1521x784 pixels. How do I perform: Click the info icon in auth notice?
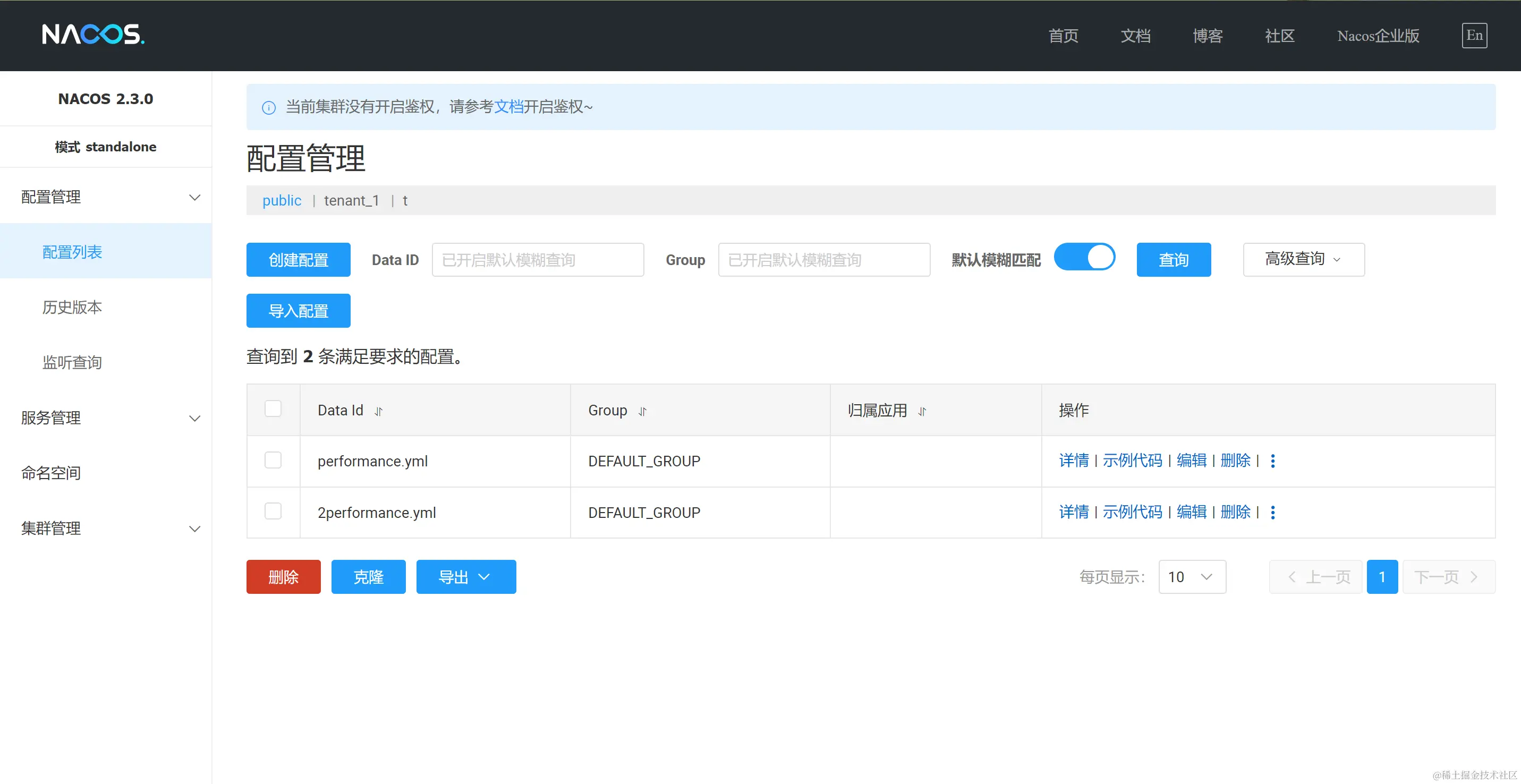(269, 107)
